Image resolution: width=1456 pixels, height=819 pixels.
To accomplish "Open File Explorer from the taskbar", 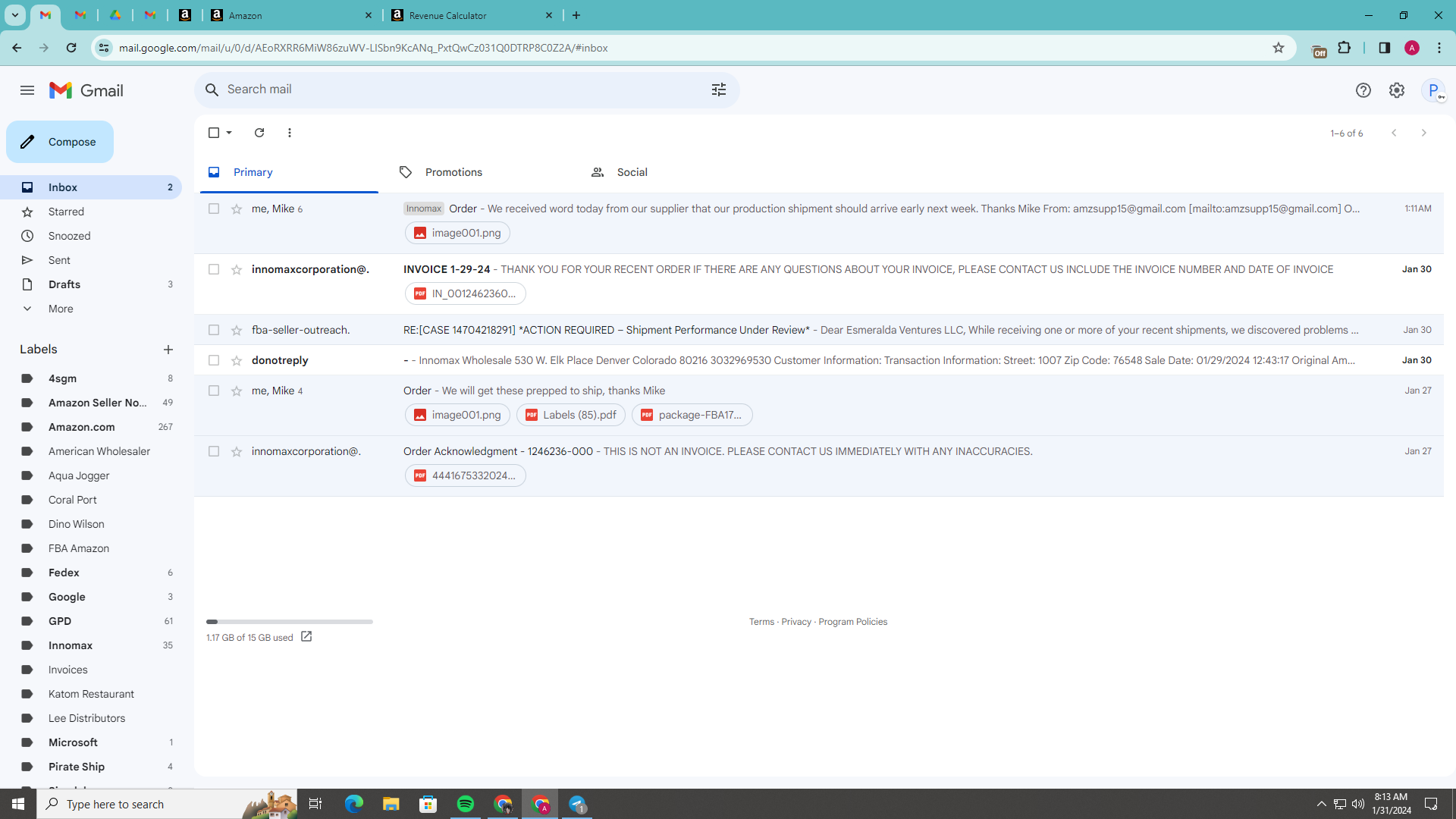I will 391,804.
